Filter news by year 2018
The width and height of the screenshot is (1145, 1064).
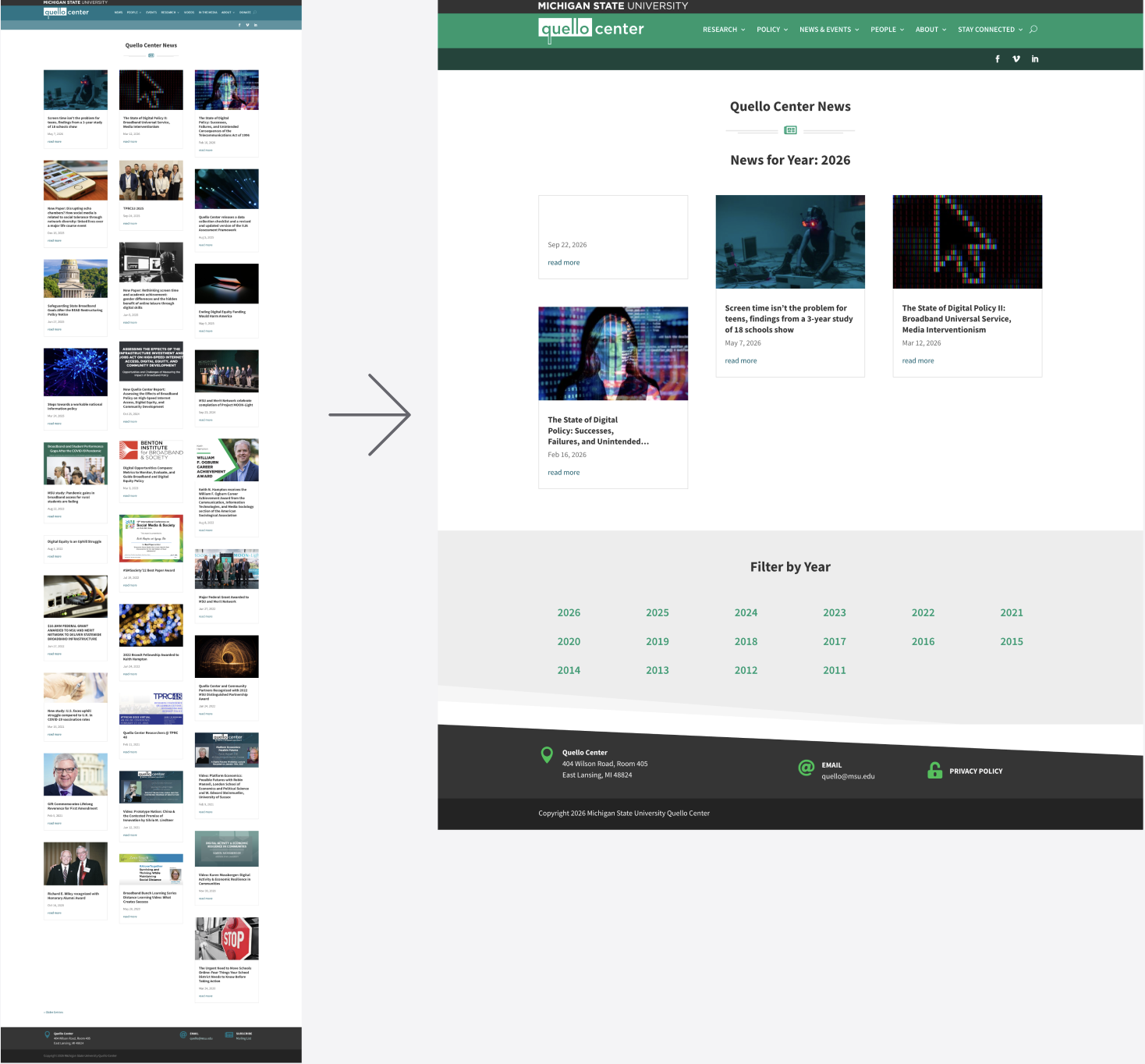(x=746, y=642)
